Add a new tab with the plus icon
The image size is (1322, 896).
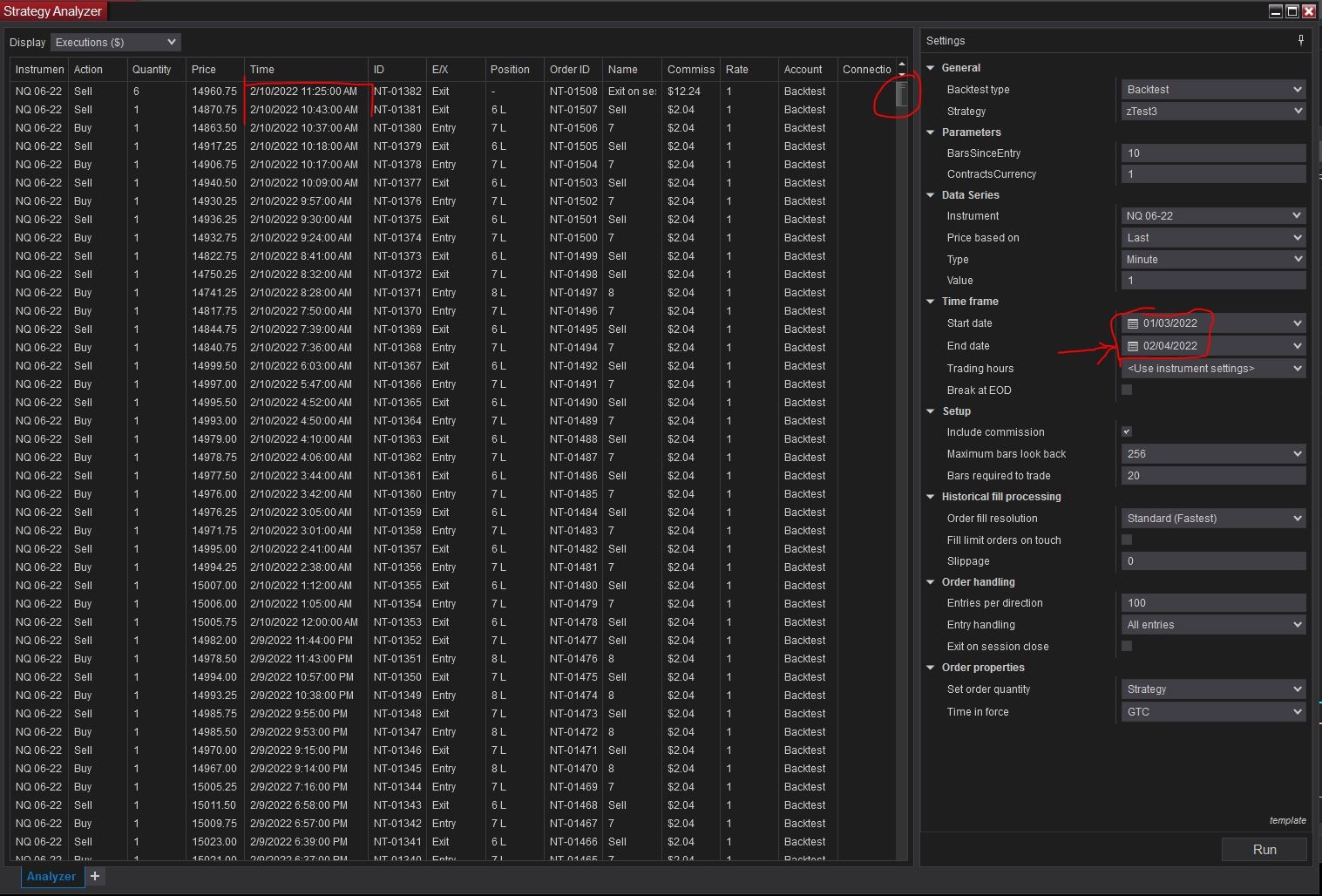click(95, 876)
